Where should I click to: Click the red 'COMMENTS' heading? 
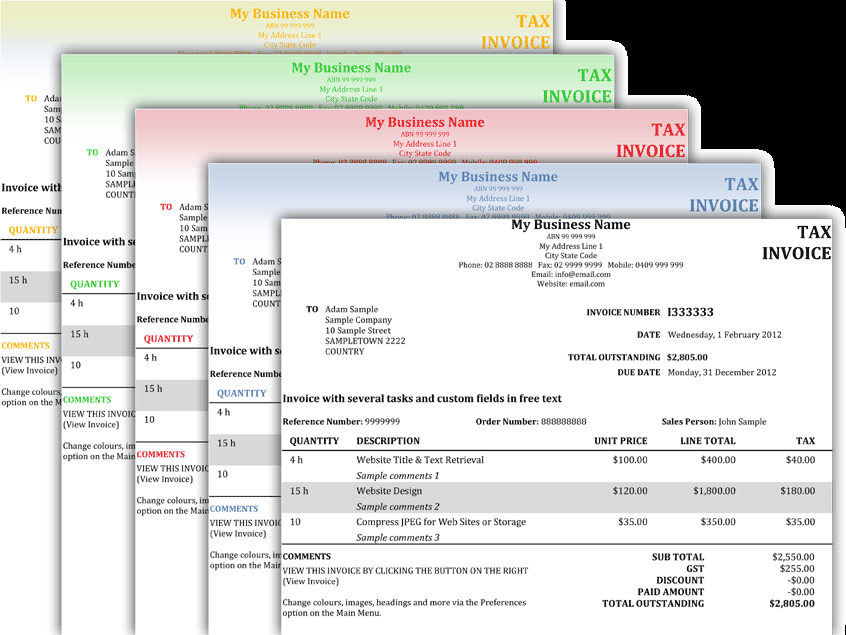coord(160,454)
